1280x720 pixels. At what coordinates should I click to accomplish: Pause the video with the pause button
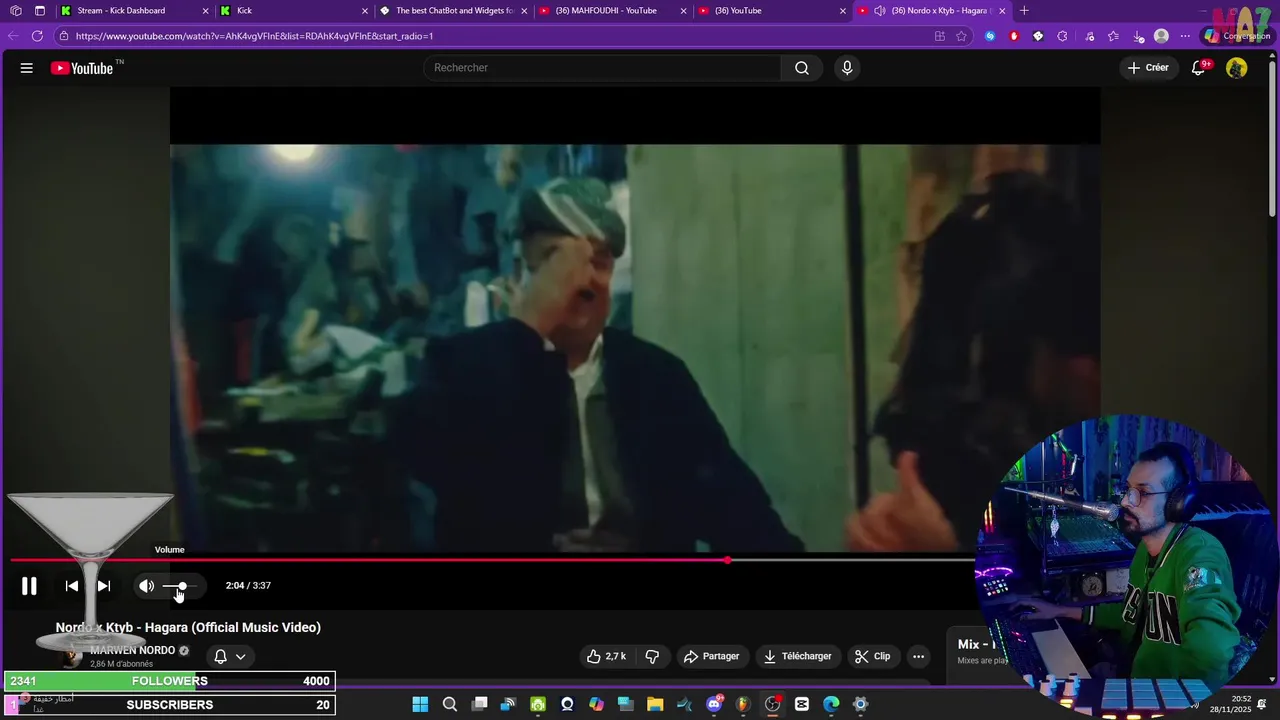coord(29,586)
